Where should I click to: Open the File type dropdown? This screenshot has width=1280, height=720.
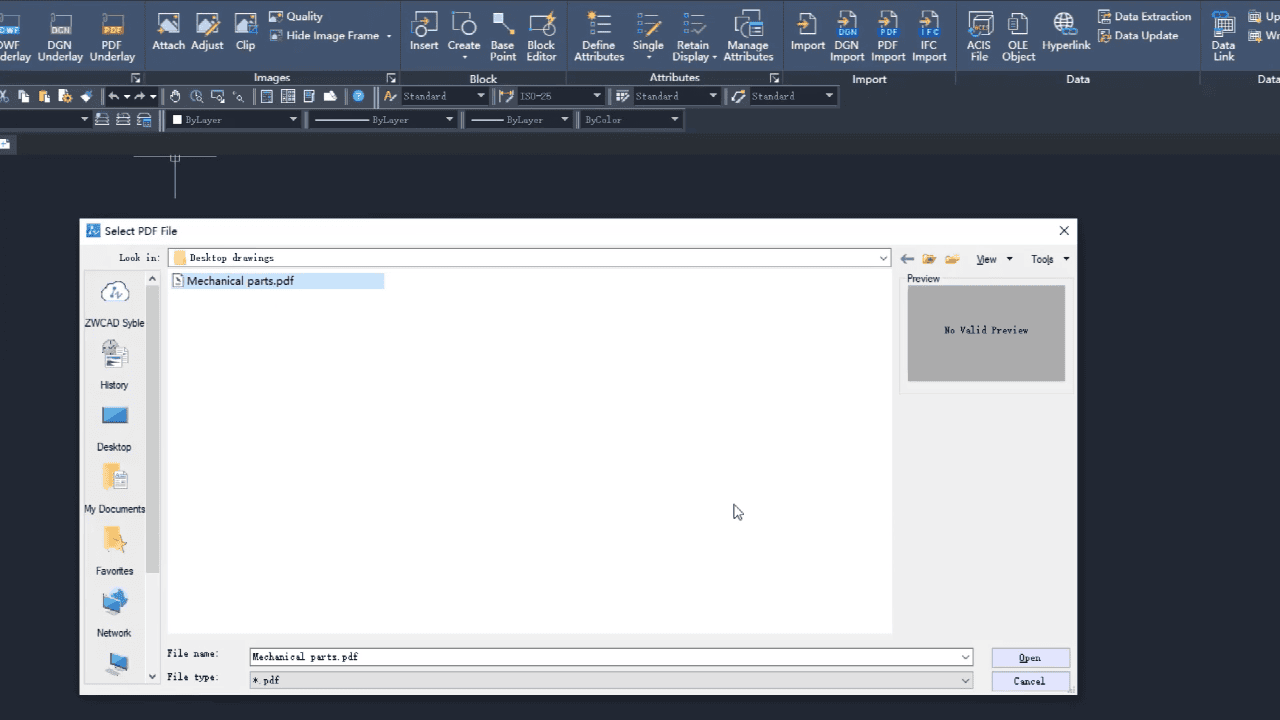(965, 680)
